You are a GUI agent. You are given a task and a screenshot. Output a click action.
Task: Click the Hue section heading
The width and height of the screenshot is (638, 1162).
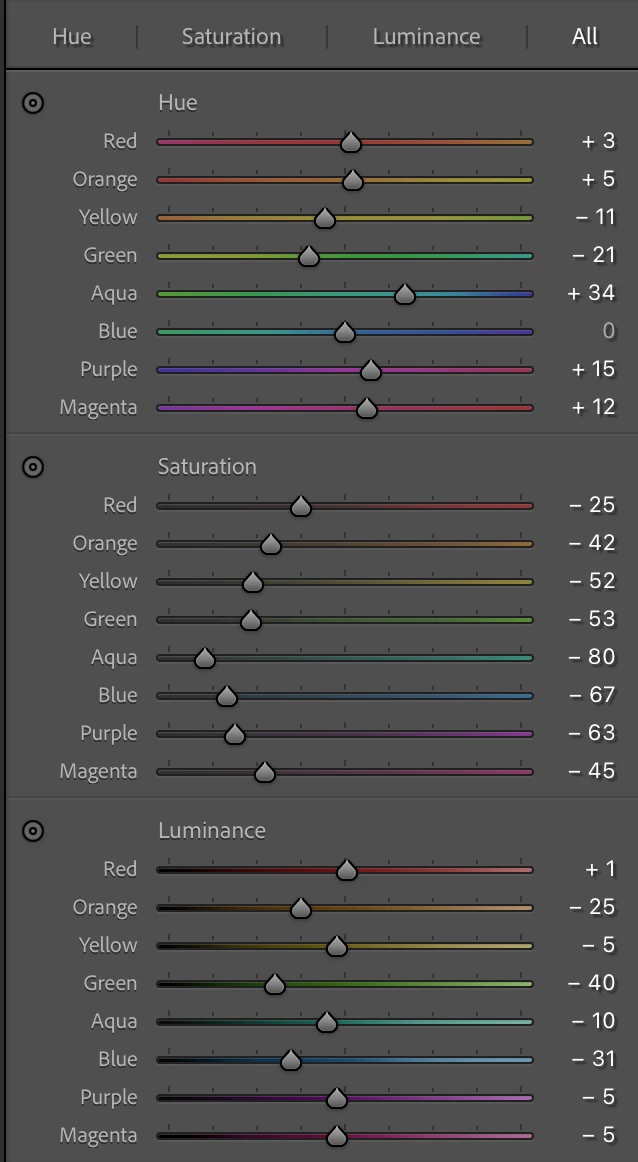(177, 103)
